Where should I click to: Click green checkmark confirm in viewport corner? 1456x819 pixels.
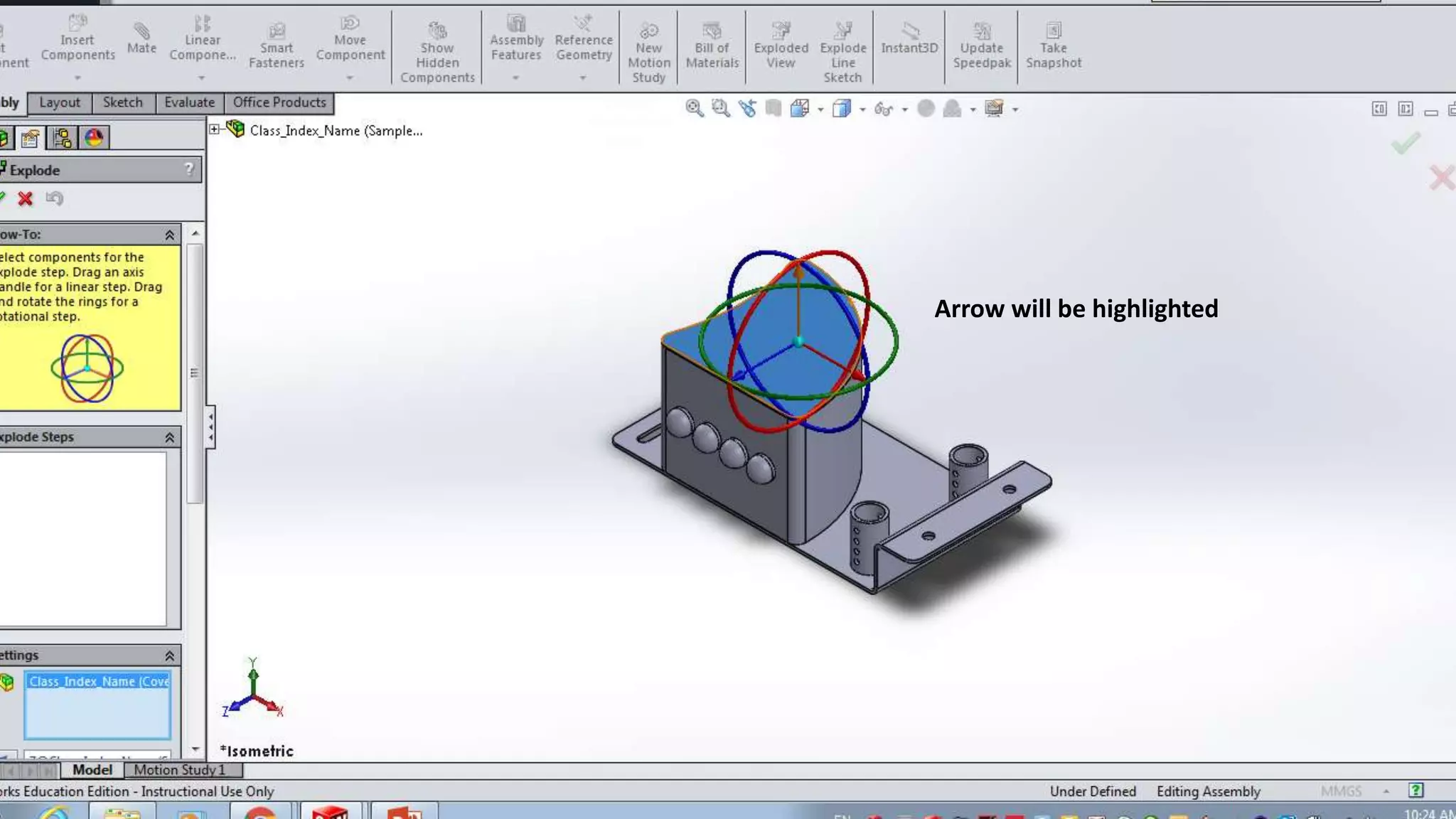[x=1406, y=144]
